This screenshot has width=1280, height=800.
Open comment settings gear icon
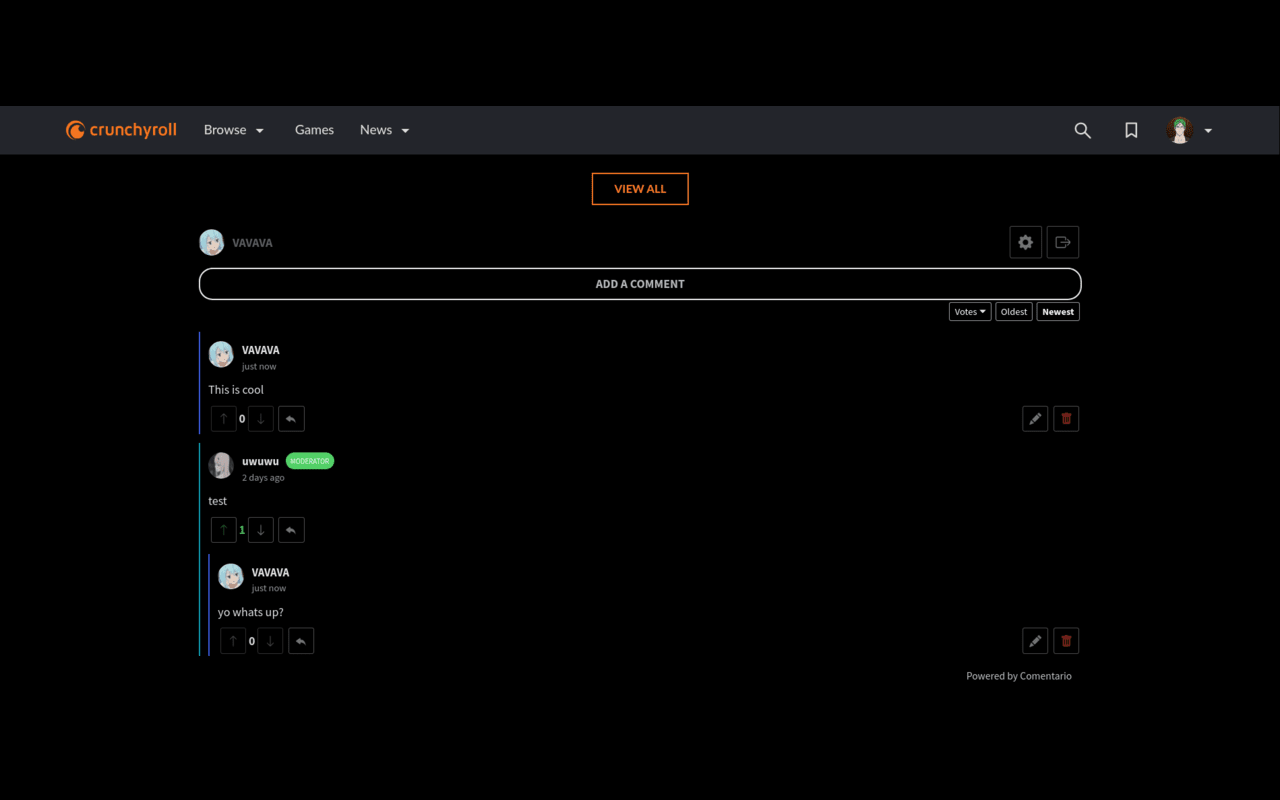tap(1025, 242)
